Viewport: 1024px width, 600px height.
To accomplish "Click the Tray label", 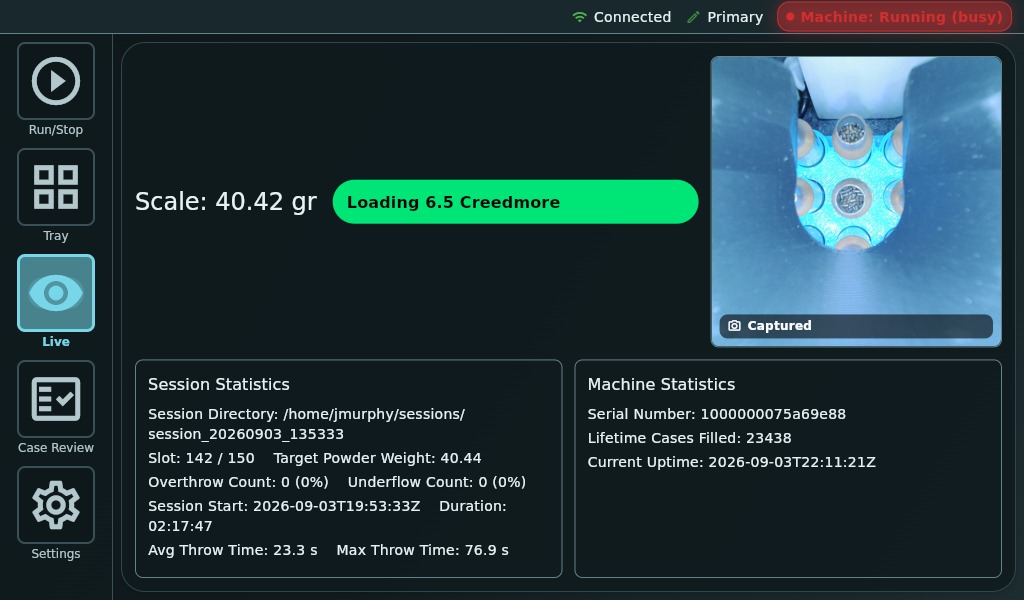I will click(56, 236).
